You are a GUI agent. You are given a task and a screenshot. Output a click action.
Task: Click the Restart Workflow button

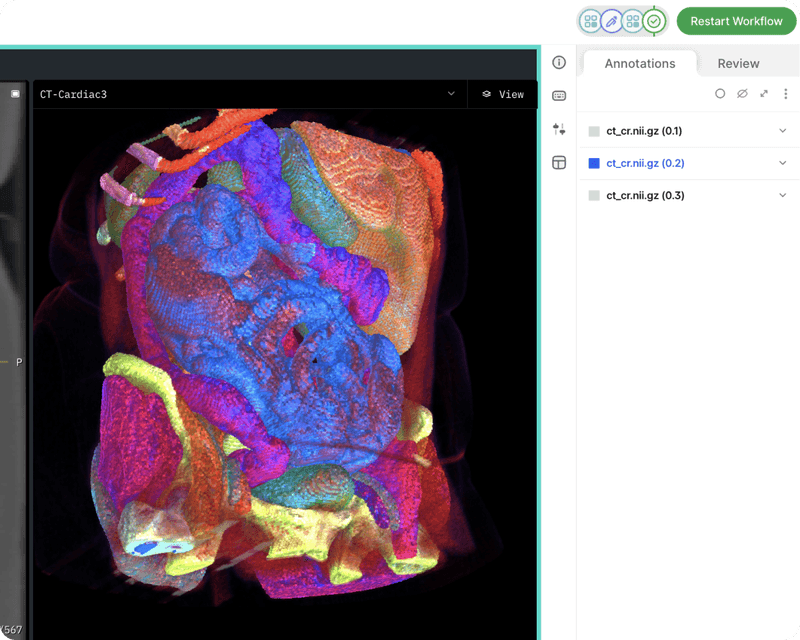(736, 20)
